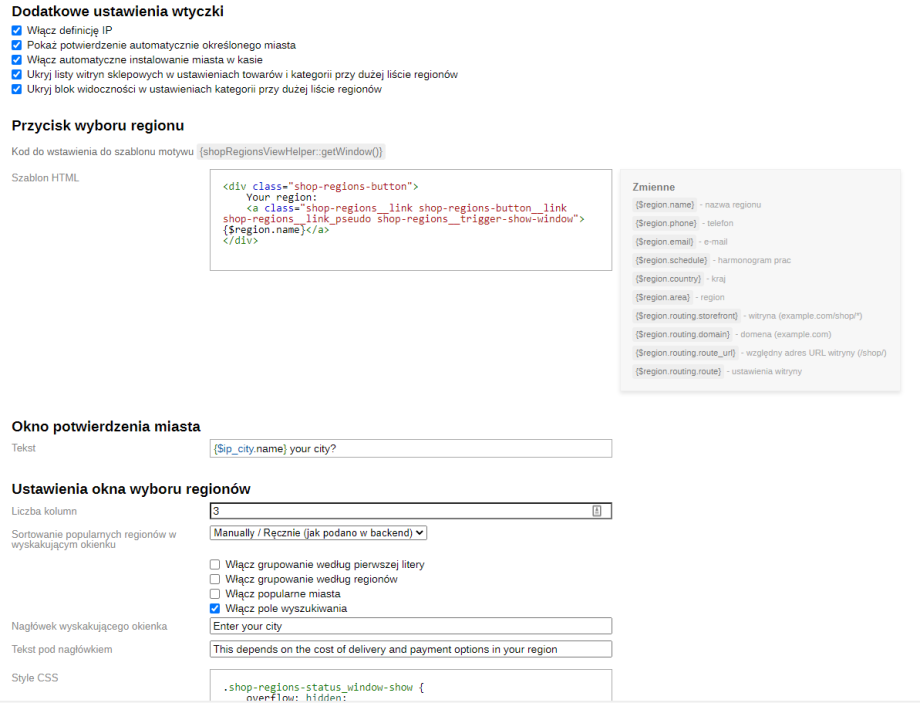
Task: Uncheck Włącz pole wyszukiwania
Action: pos(215,608)
